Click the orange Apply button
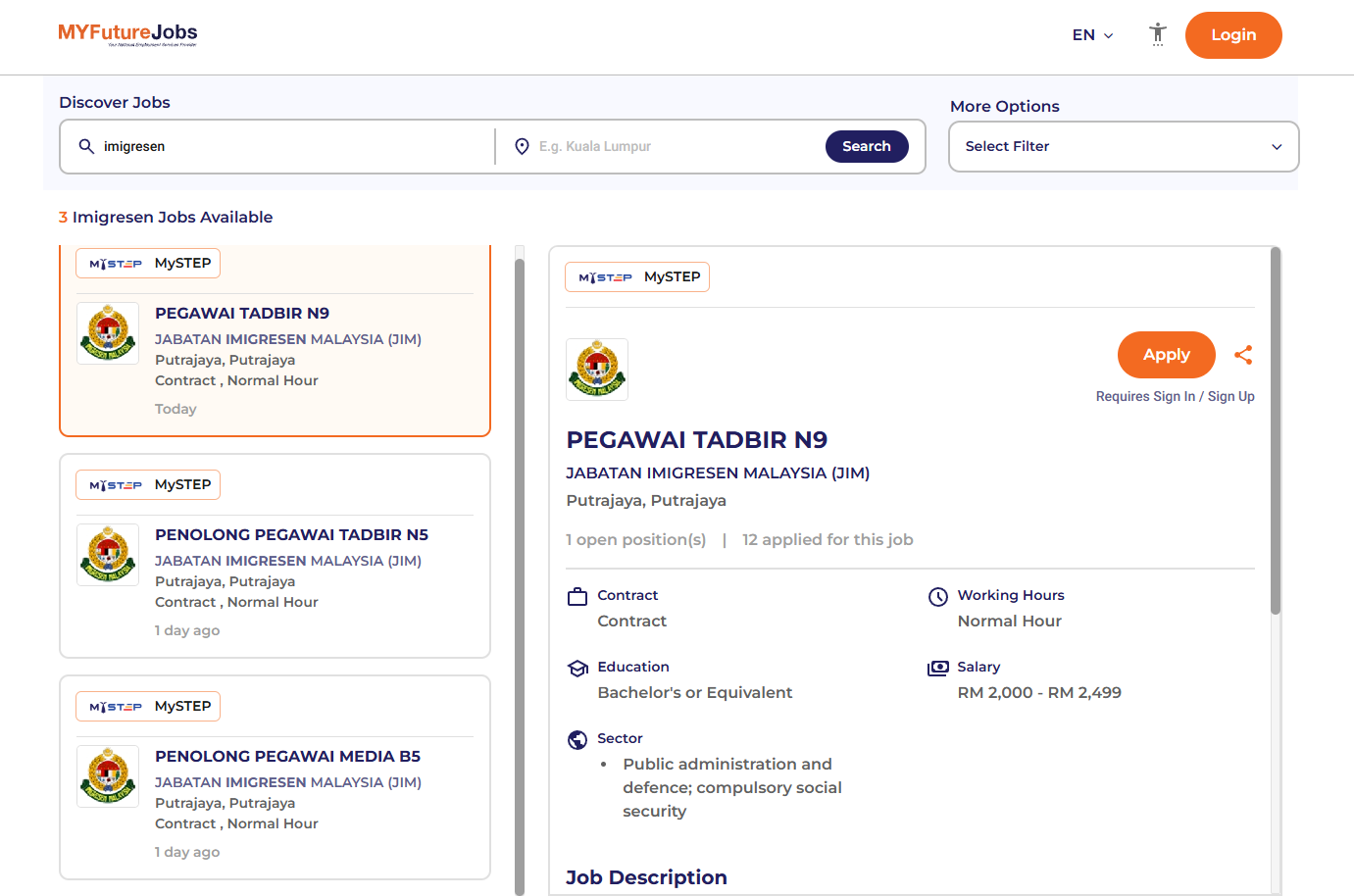Viewport: 1354px width, 896px height. [1167, 355]
